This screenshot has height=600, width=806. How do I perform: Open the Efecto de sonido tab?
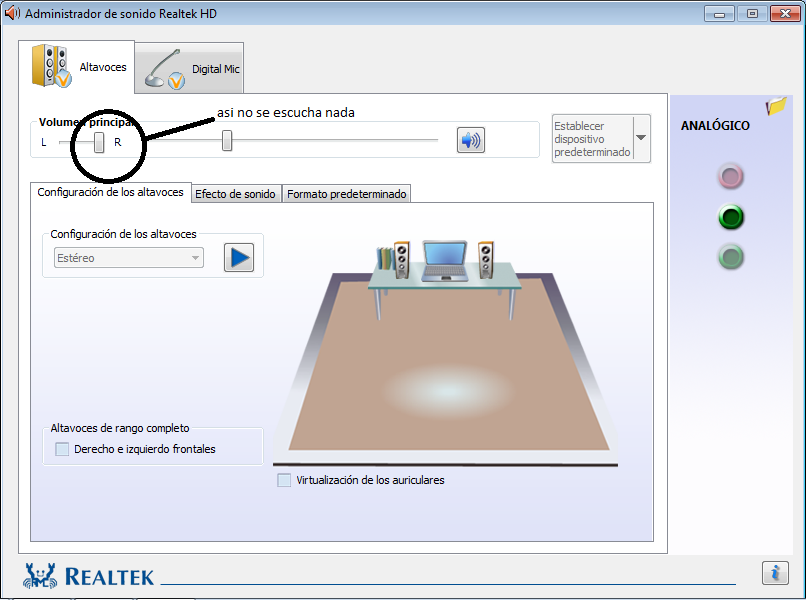pyautogui.click(x=235, y=194)
